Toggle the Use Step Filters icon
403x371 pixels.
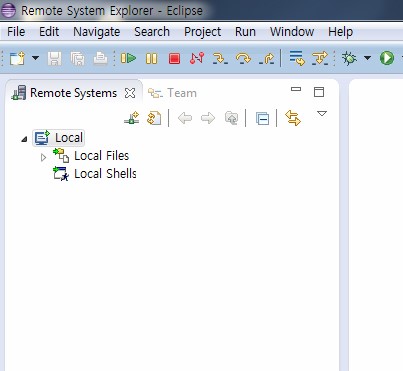(x=320, y=58)
